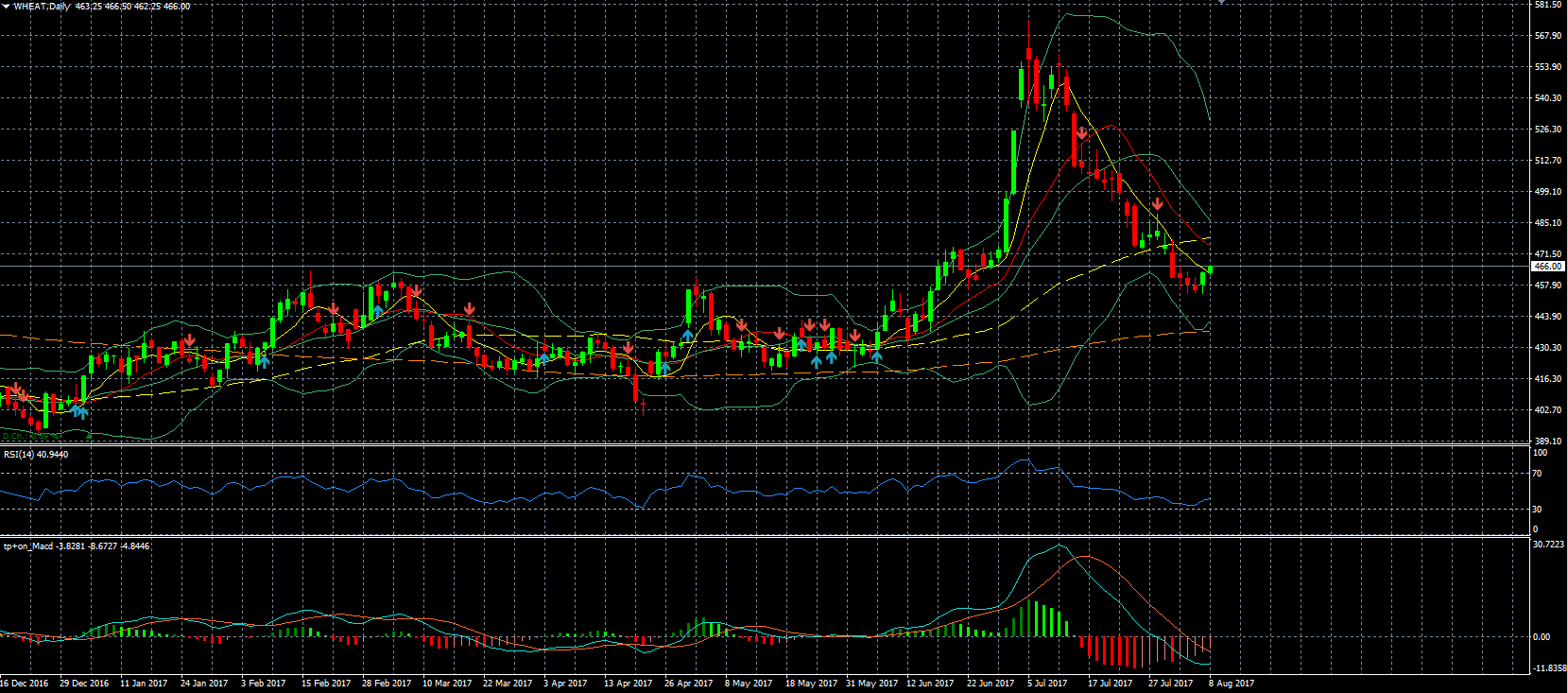
Task: Click the 18 May 2017 date label
Action: (811, 684)
